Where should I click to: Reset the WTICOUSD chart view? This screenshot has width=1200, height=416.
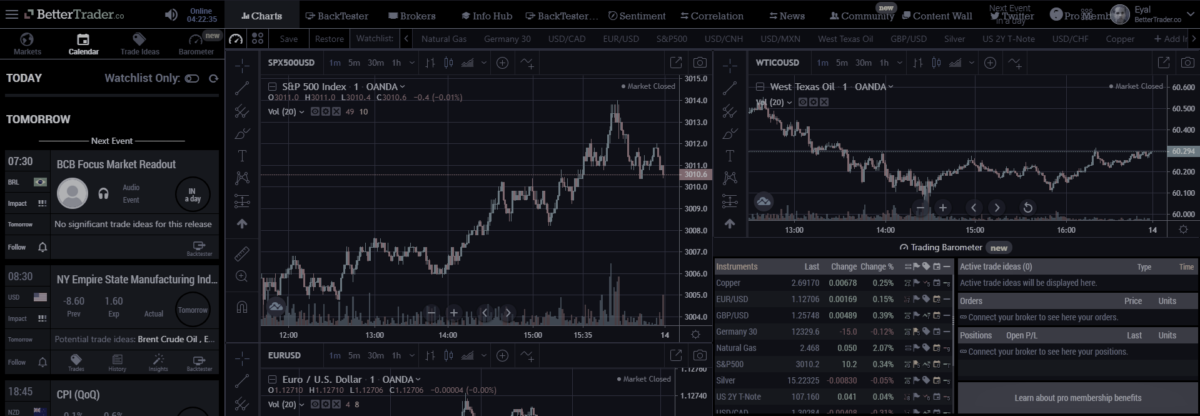(x=1027, y=207)
